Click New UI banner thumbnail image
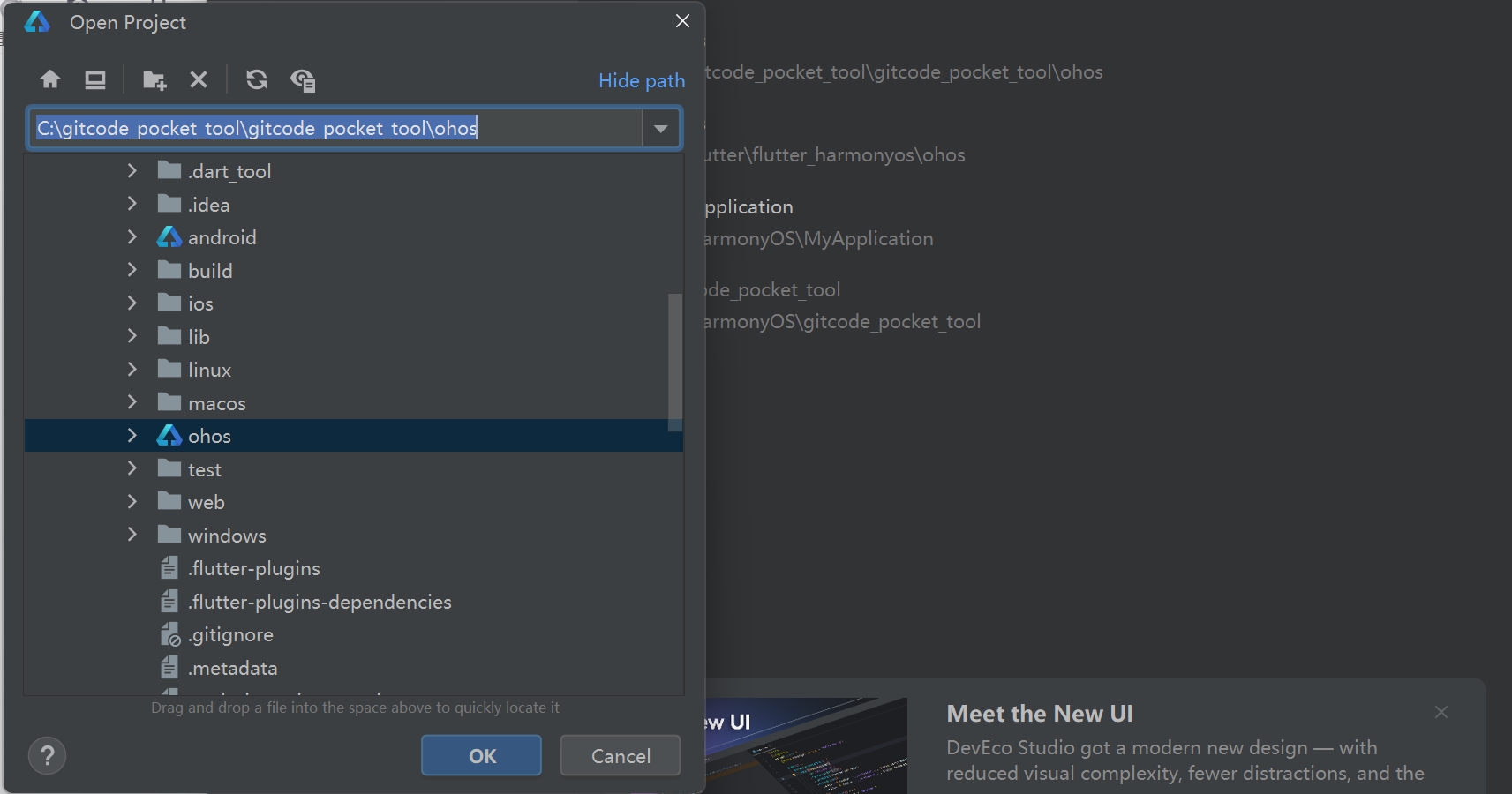 (807, 745)
